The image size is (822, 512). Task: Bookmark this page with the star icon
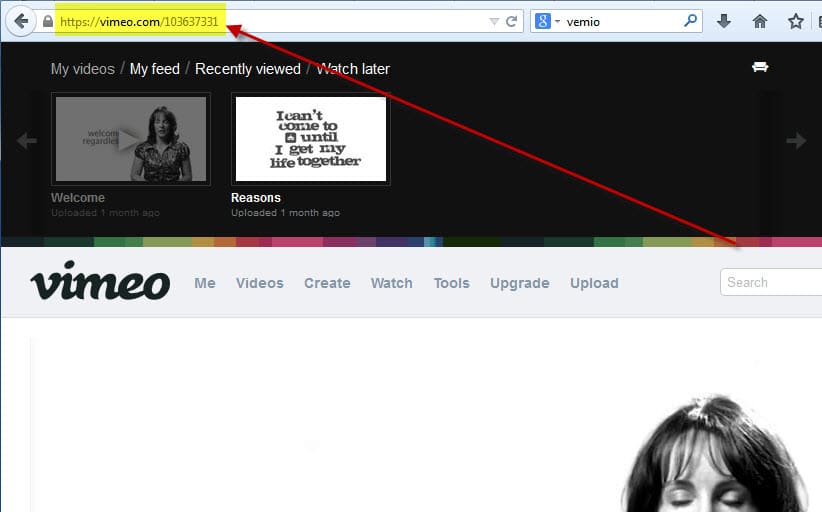click(795, 21)
